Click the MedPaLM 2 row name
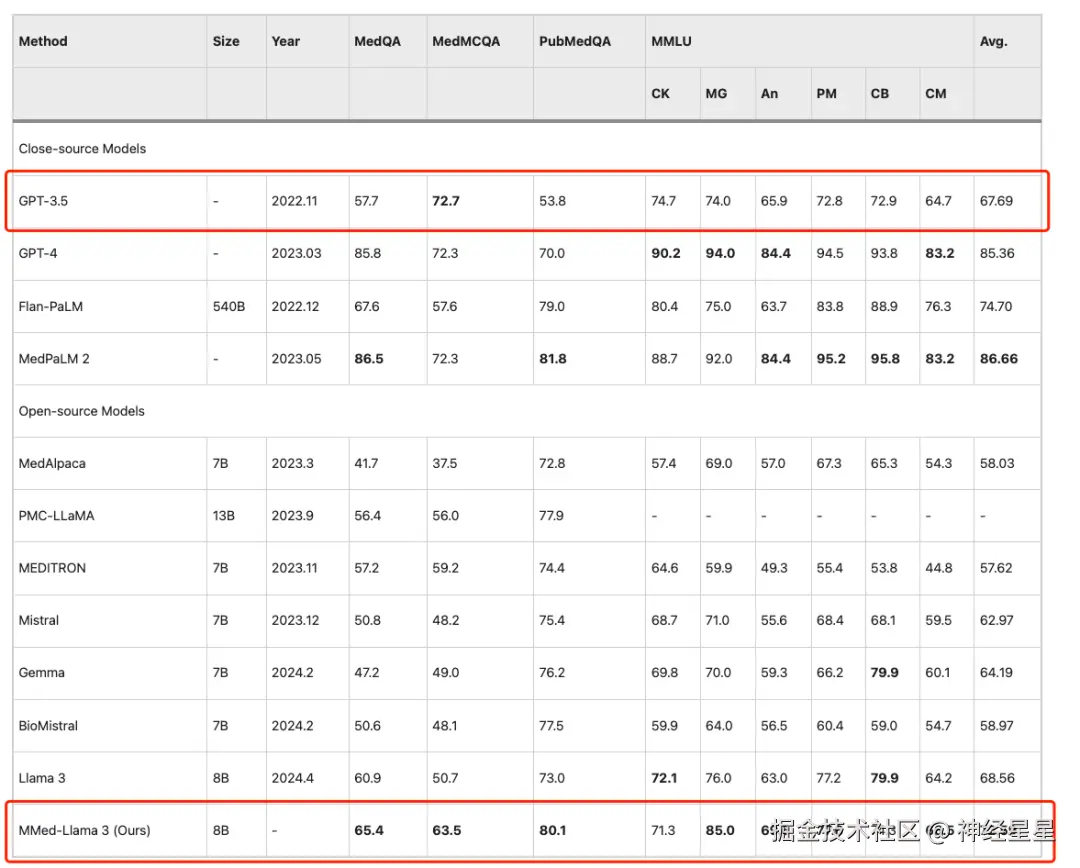Image resolution: width=1080 pixels, height=868 pixels. pos(54,359)
